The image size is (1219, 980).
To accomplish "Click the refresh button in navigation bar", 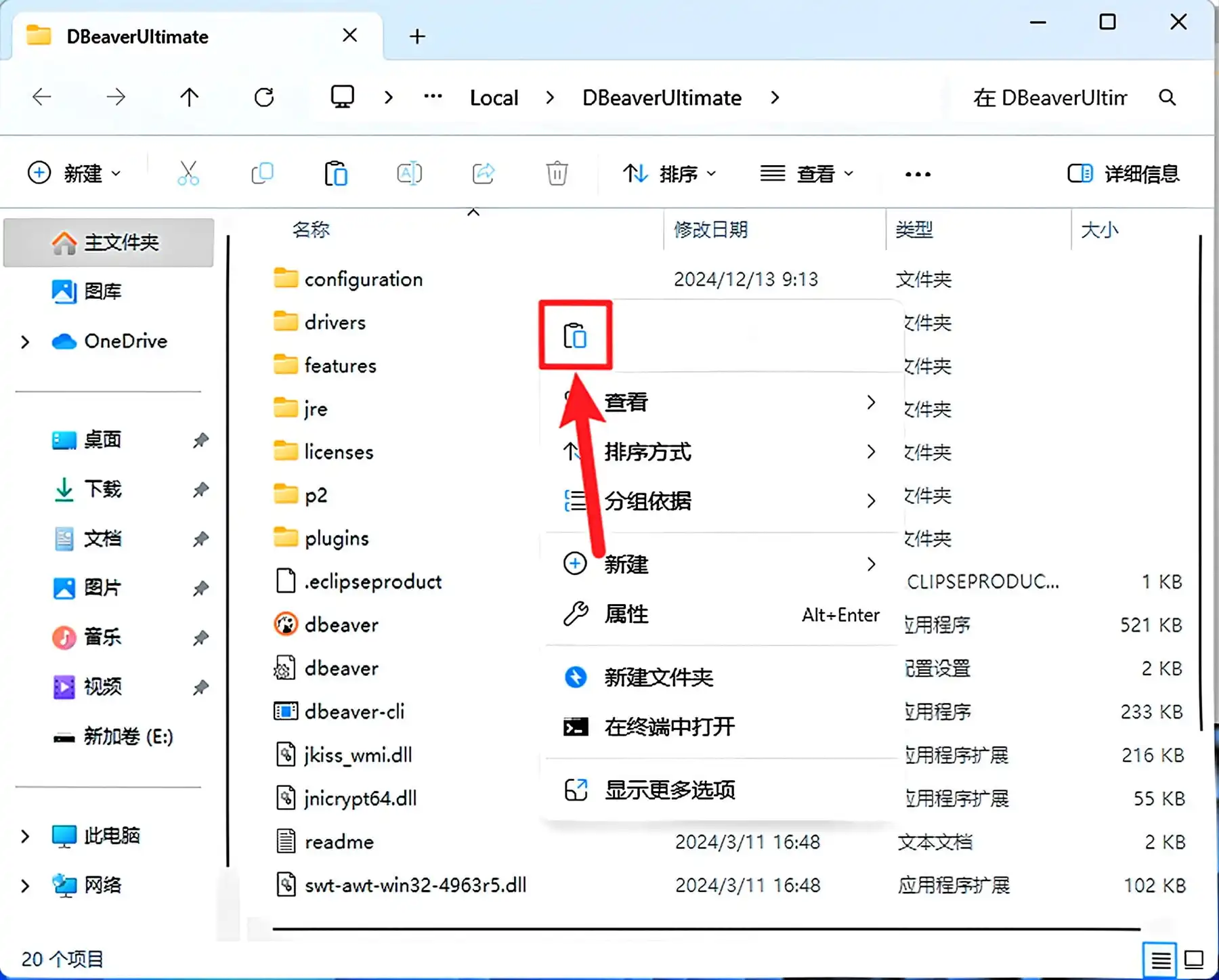I will [264, 98].
